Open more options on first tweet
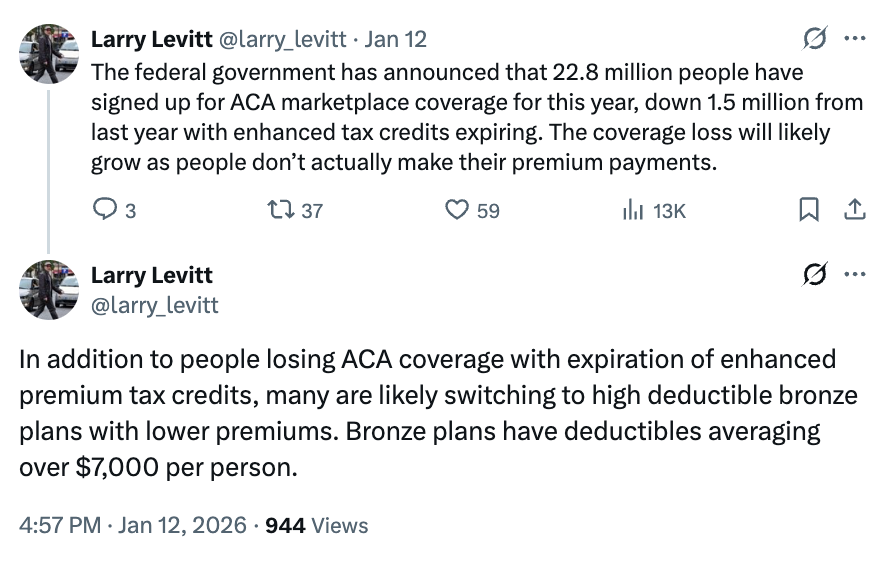The height and width of the screenshot is (564, 888). pyautogui.click(x=854, y=39)
